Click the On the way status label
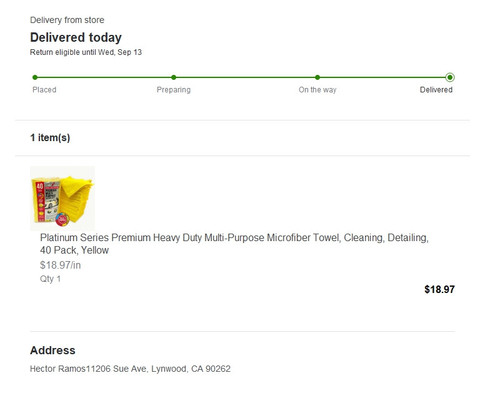500x416 pixels. (317, 90)
